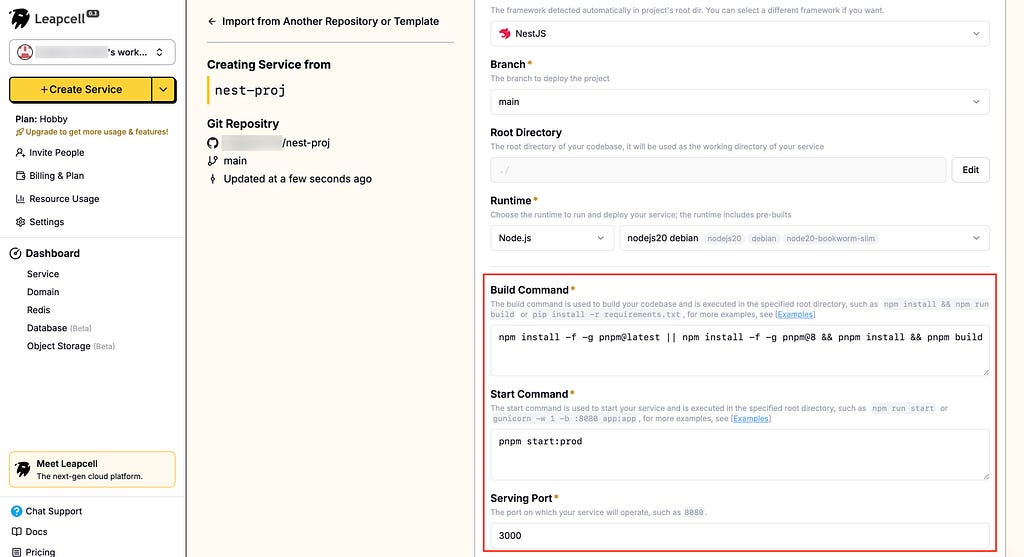Click the back arrow beside Import from Another Repository

[212, 22]
